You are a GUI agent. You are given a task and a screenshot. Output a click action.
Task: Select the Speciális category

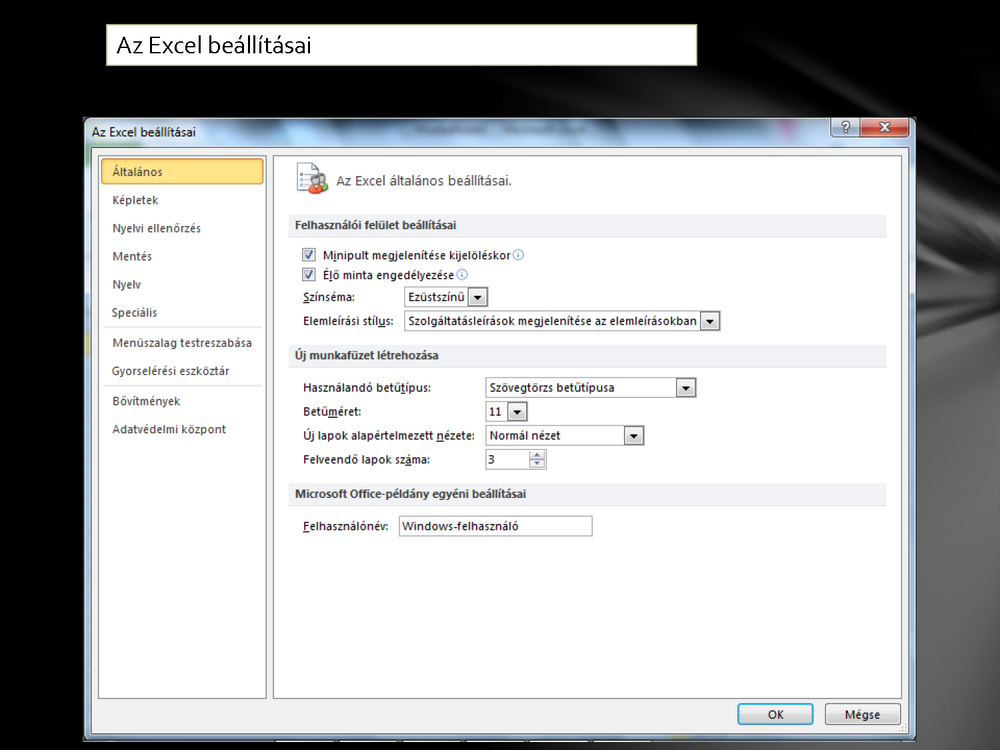pyautogui.click(x=182, y=312)
